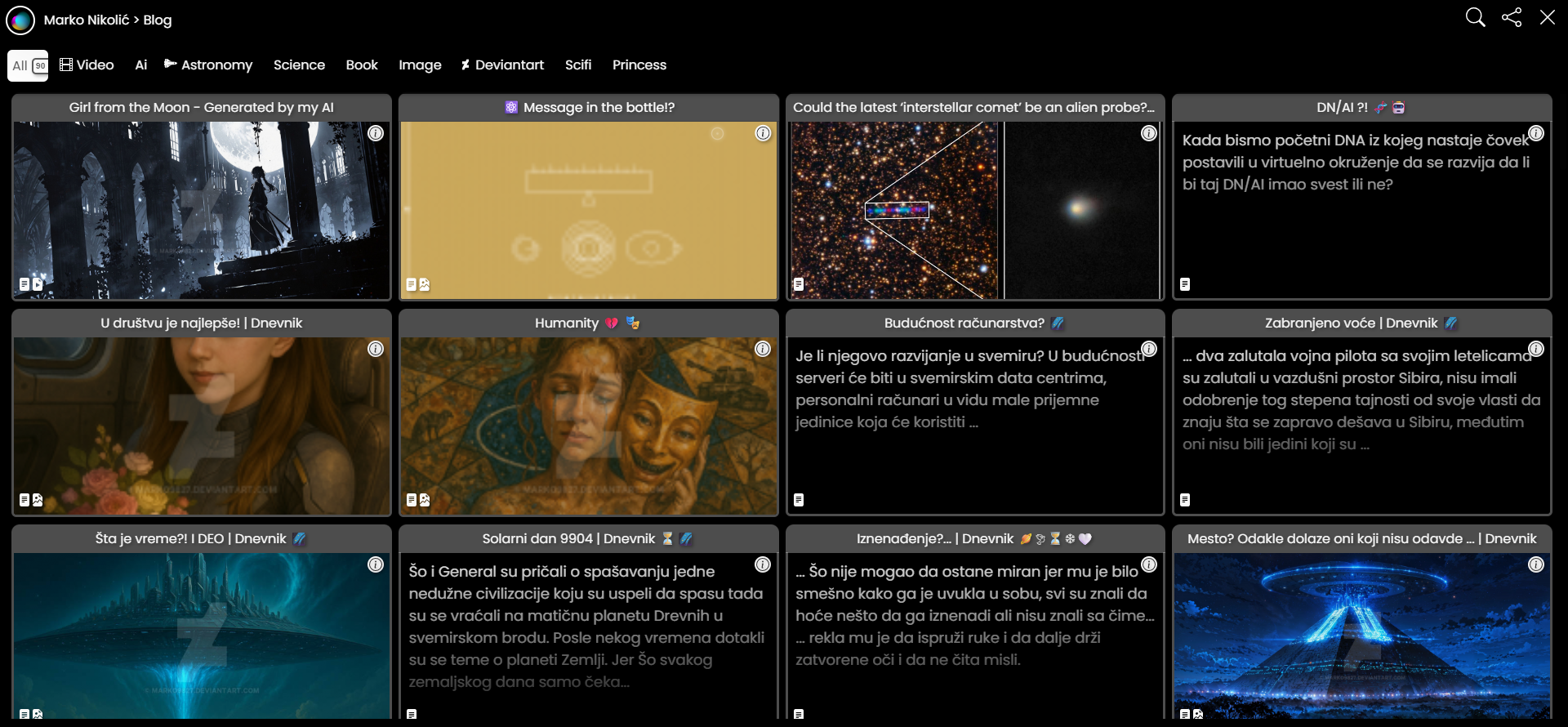Open Girl from the Moon gothic thumbnail
Image resolution: width=1568 pixels, height=727 pixels.
(202, 211)
